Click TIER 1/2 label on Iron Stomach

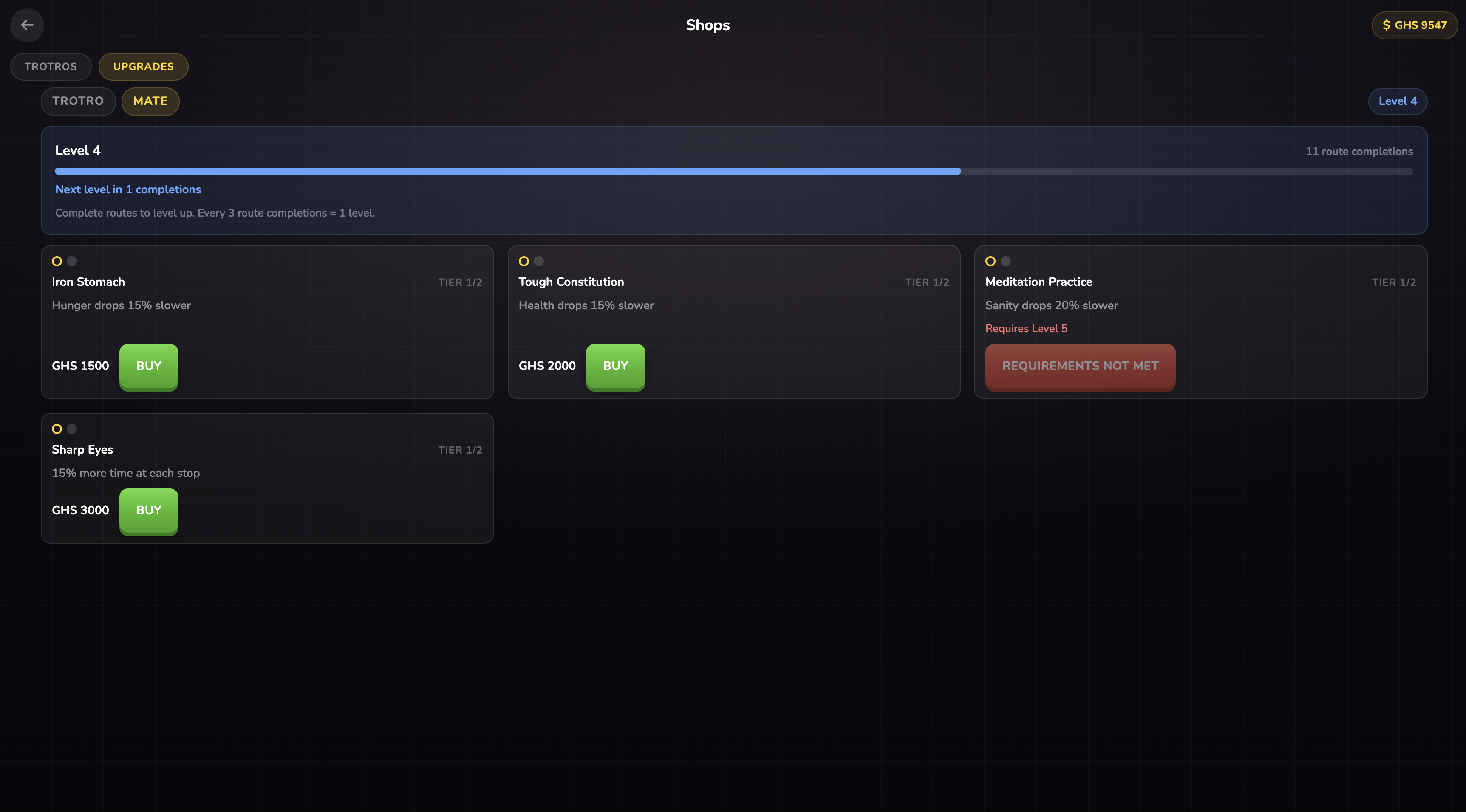pyautogui.click(x=460, y=282)
